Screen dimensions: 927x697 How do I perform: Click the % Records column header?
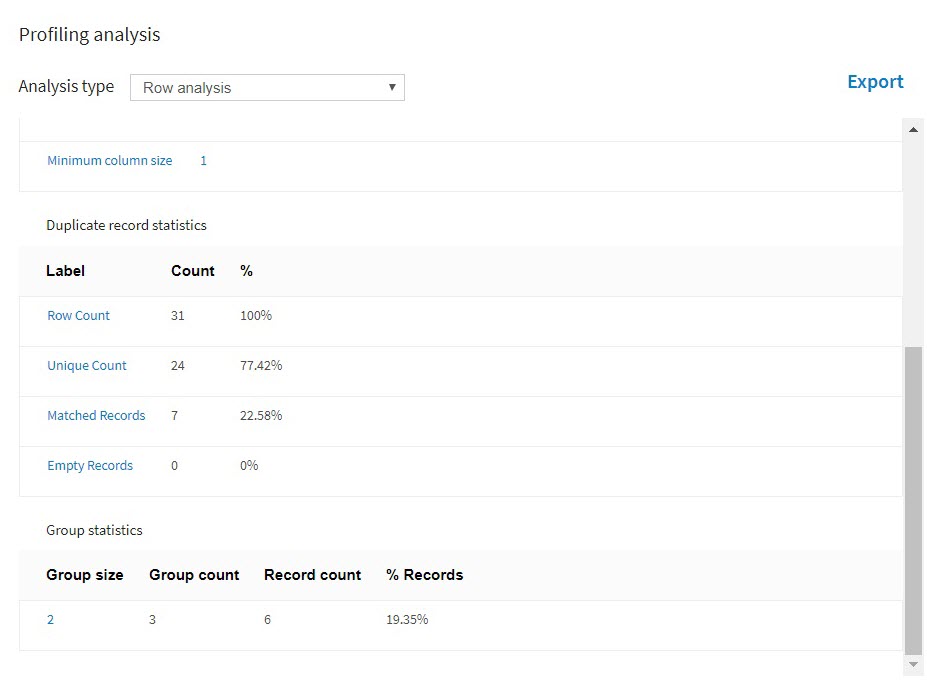424,575
